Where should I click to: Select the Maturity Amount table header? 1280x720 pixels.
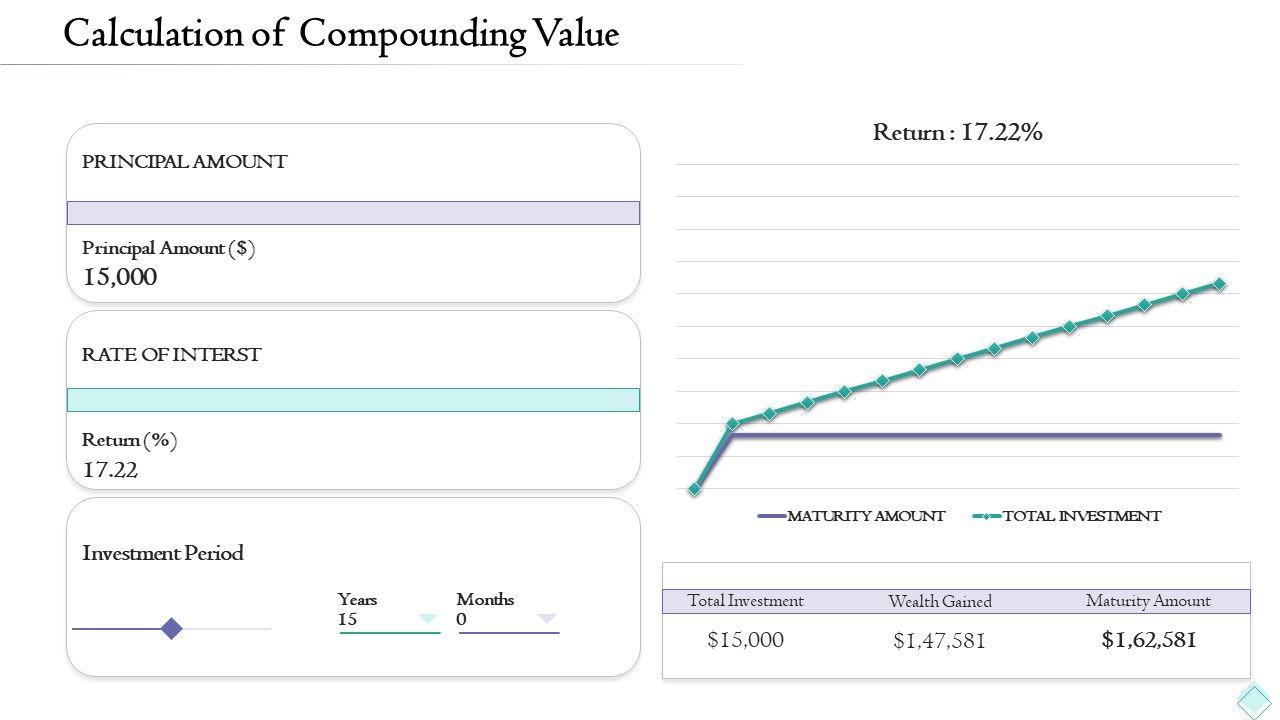pos(1148,601)
